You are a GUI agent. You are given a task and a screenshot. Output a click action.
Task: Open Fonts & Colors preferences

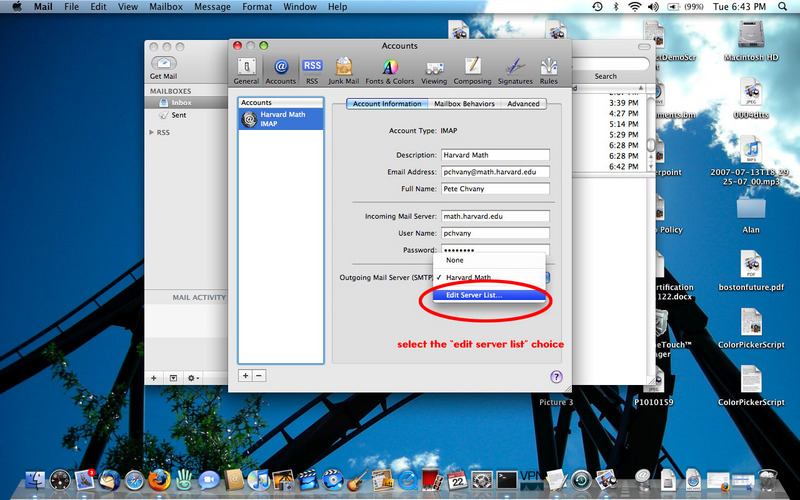(x=389, y=68)
